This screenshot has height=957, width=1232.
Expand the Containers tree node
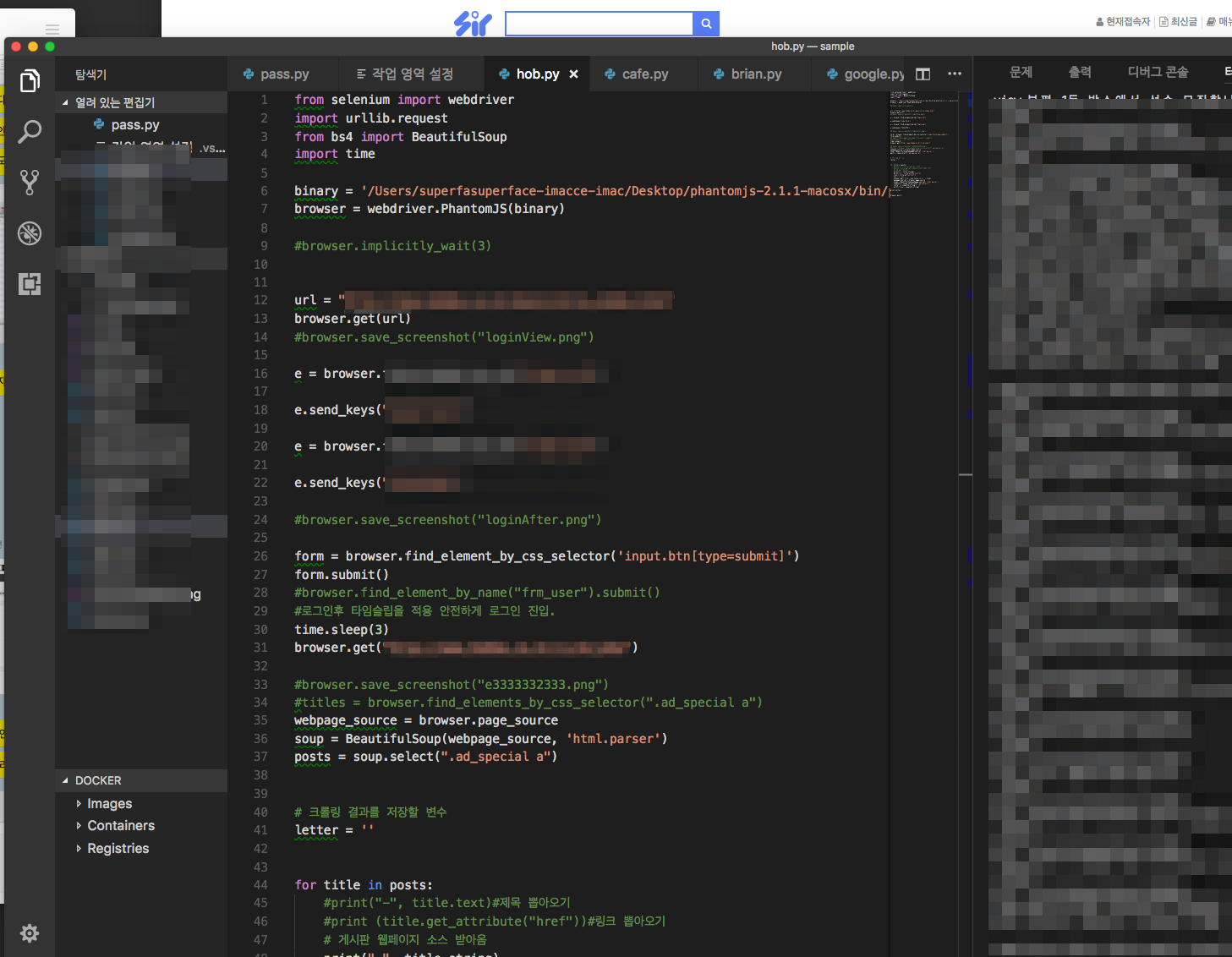120,825
